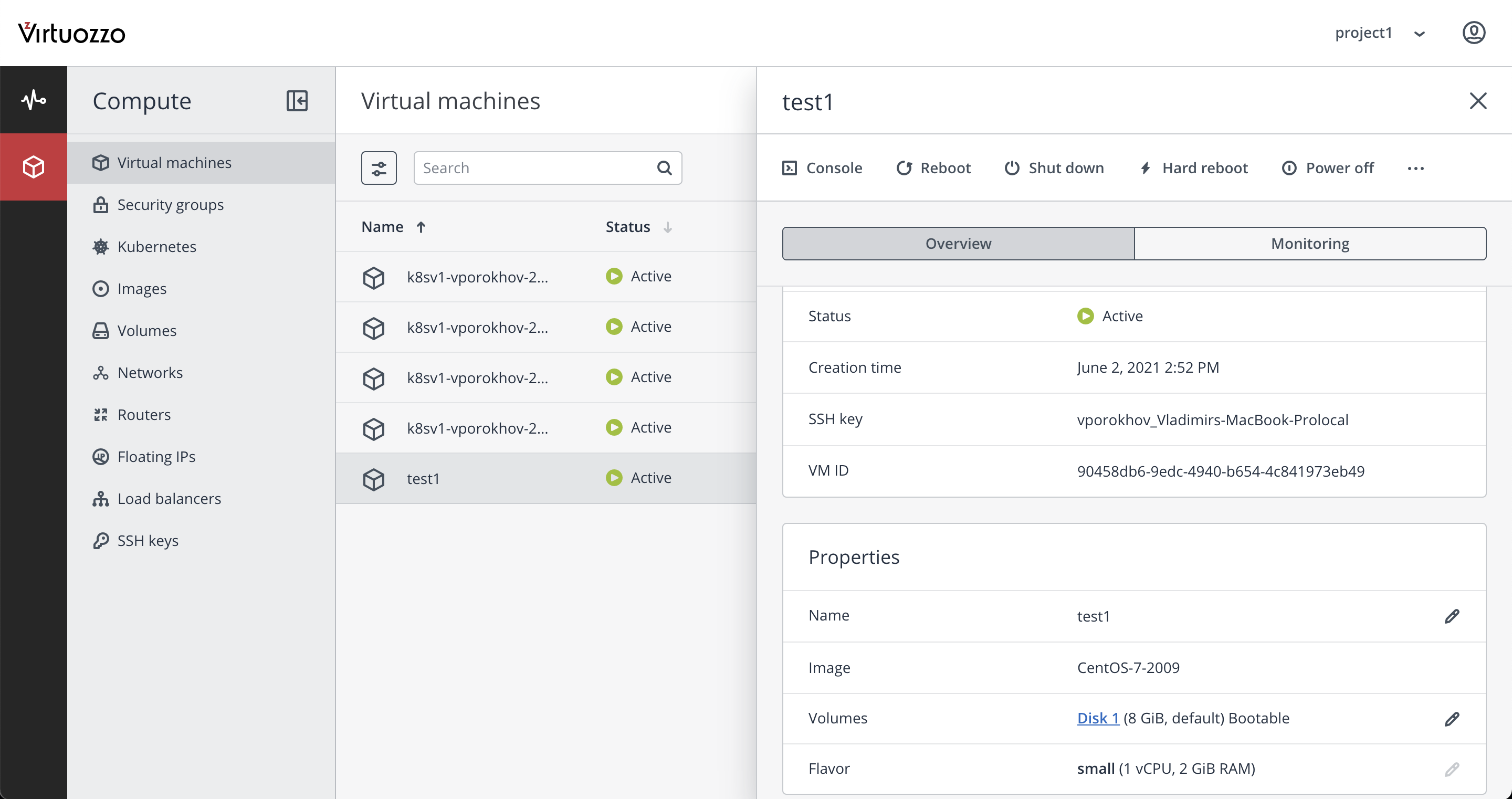Switch to the Monitoring tab

pos(1309,244)
